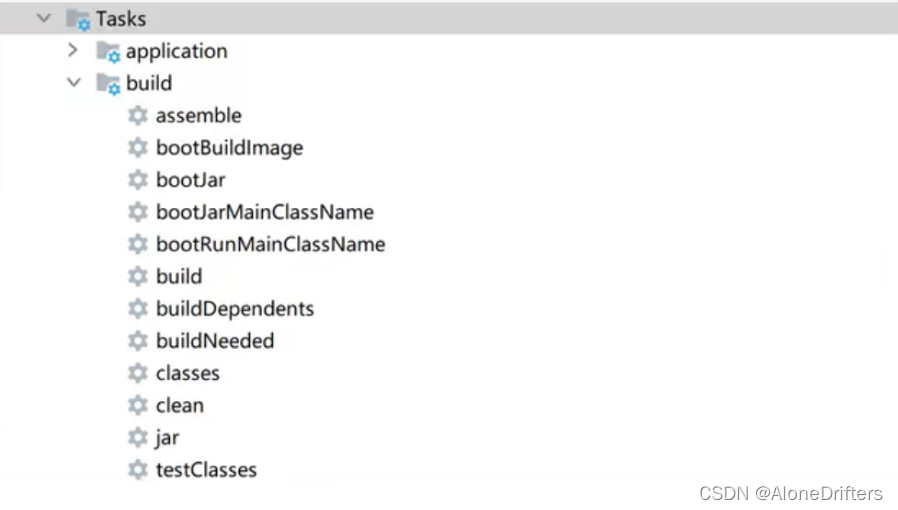Click gear icon beside jar
The image size is (898, 510).
click(x=137, y=438)
